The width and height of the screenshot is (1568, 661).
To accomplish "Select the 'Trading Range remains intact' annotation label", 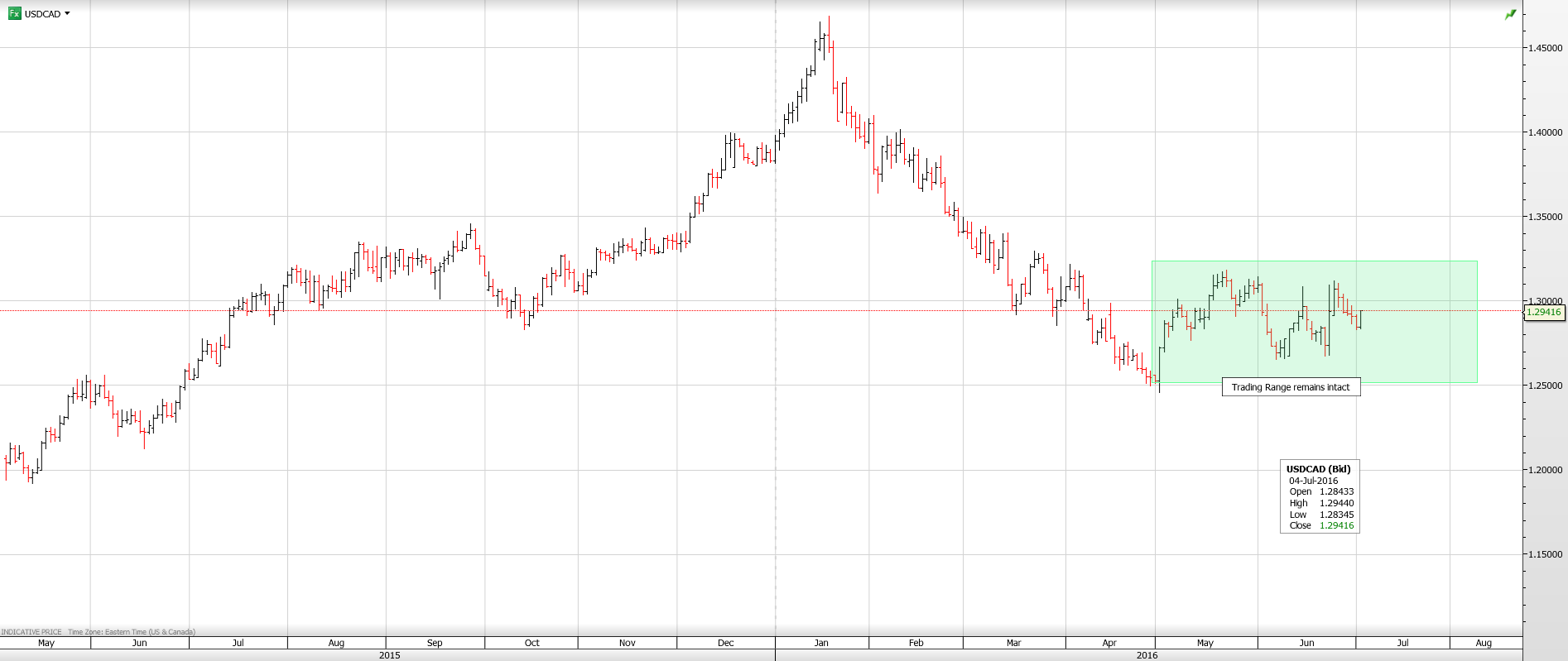I will (1290, 387).
